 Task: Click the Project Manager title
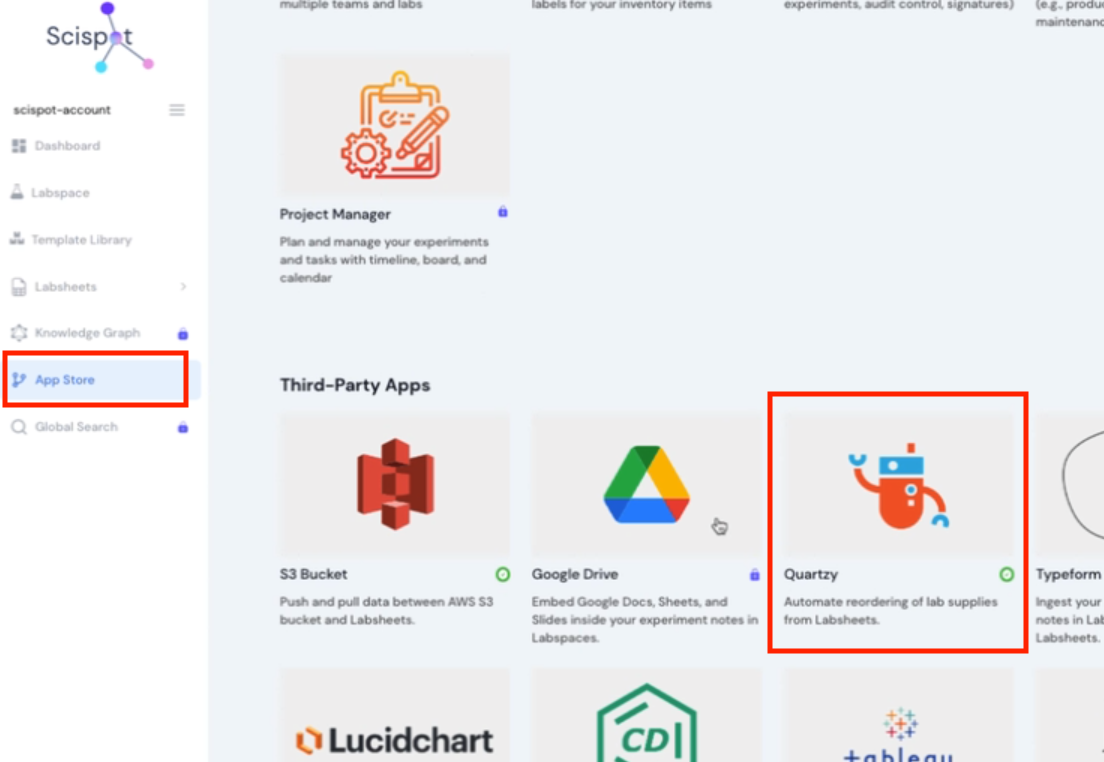(335, 214)
